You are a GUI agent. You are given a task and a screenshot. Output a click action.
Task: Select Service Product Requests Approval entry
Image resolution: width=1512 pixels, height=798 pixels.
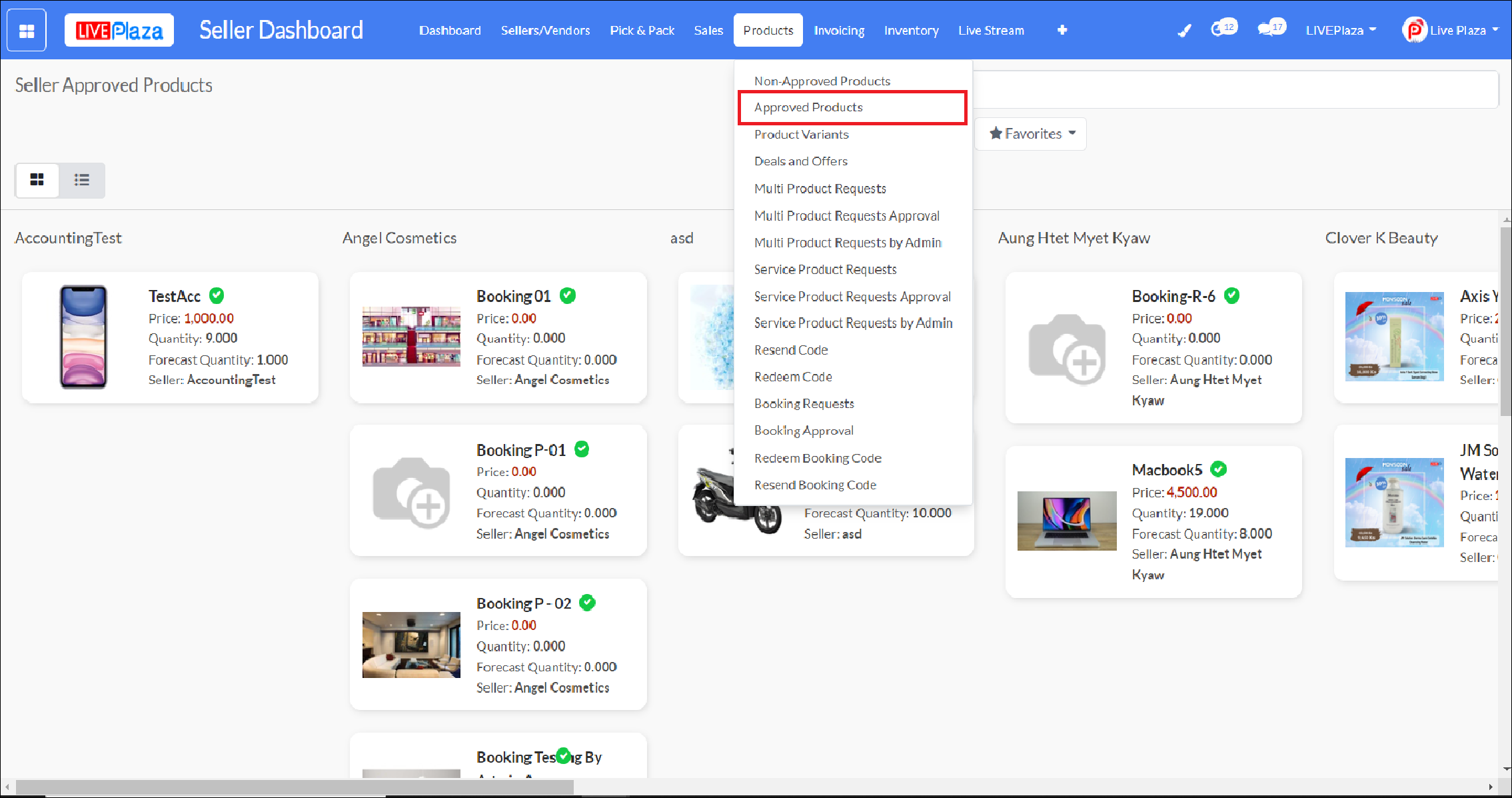click(x=853, y=297)
